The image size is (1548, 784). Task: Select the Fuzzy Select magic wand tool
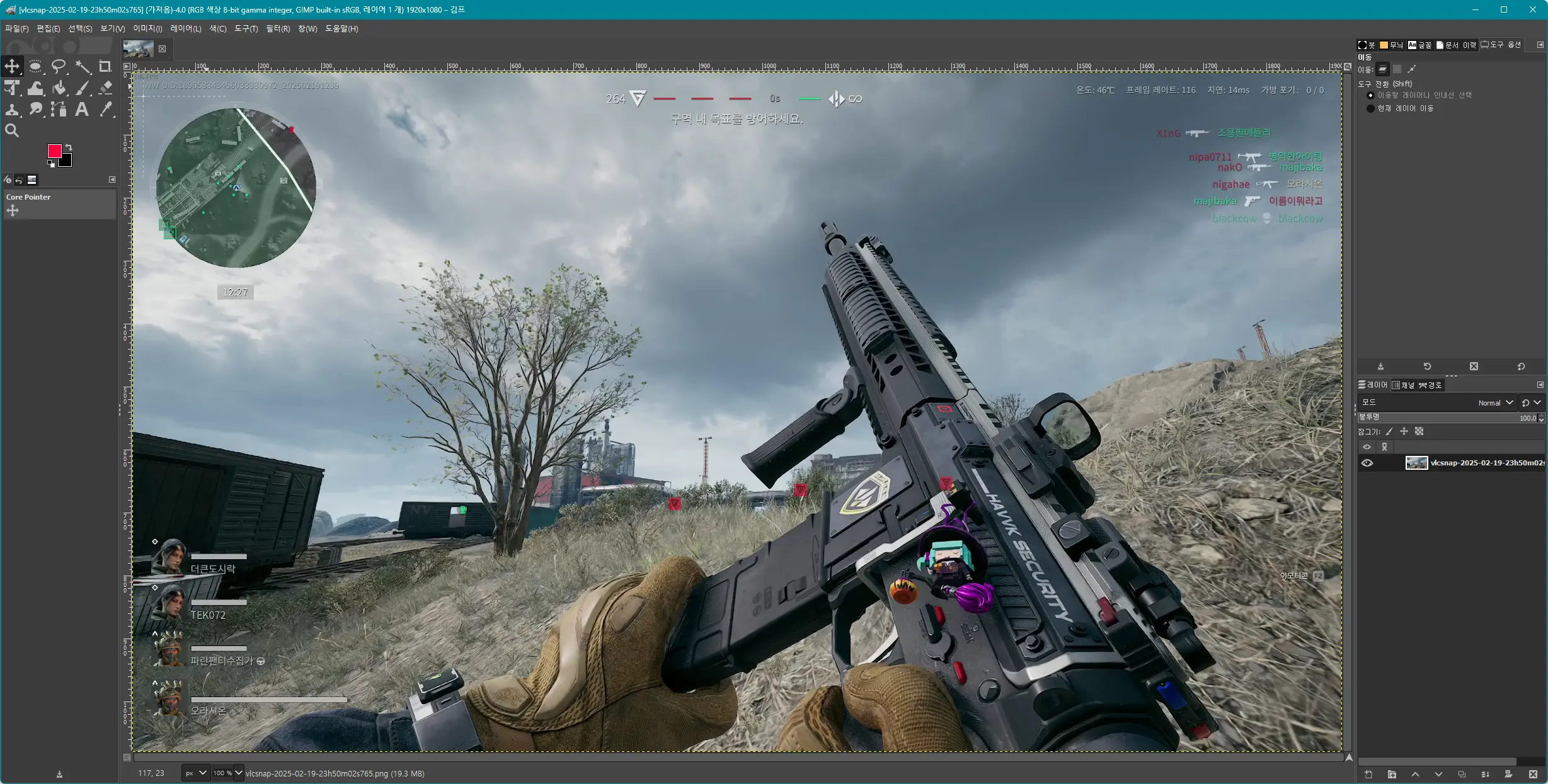pyautogui.click(x=82, y=66)
